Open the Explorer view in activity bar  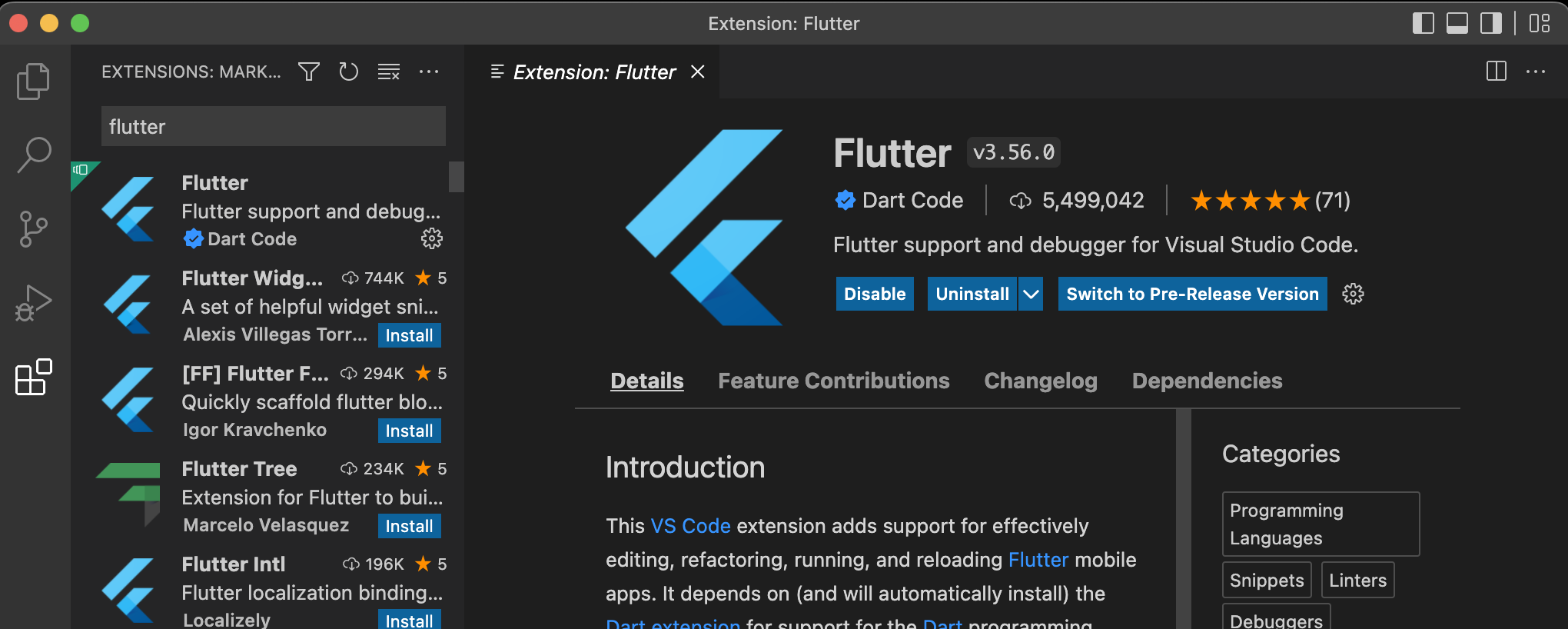(33, 81)
